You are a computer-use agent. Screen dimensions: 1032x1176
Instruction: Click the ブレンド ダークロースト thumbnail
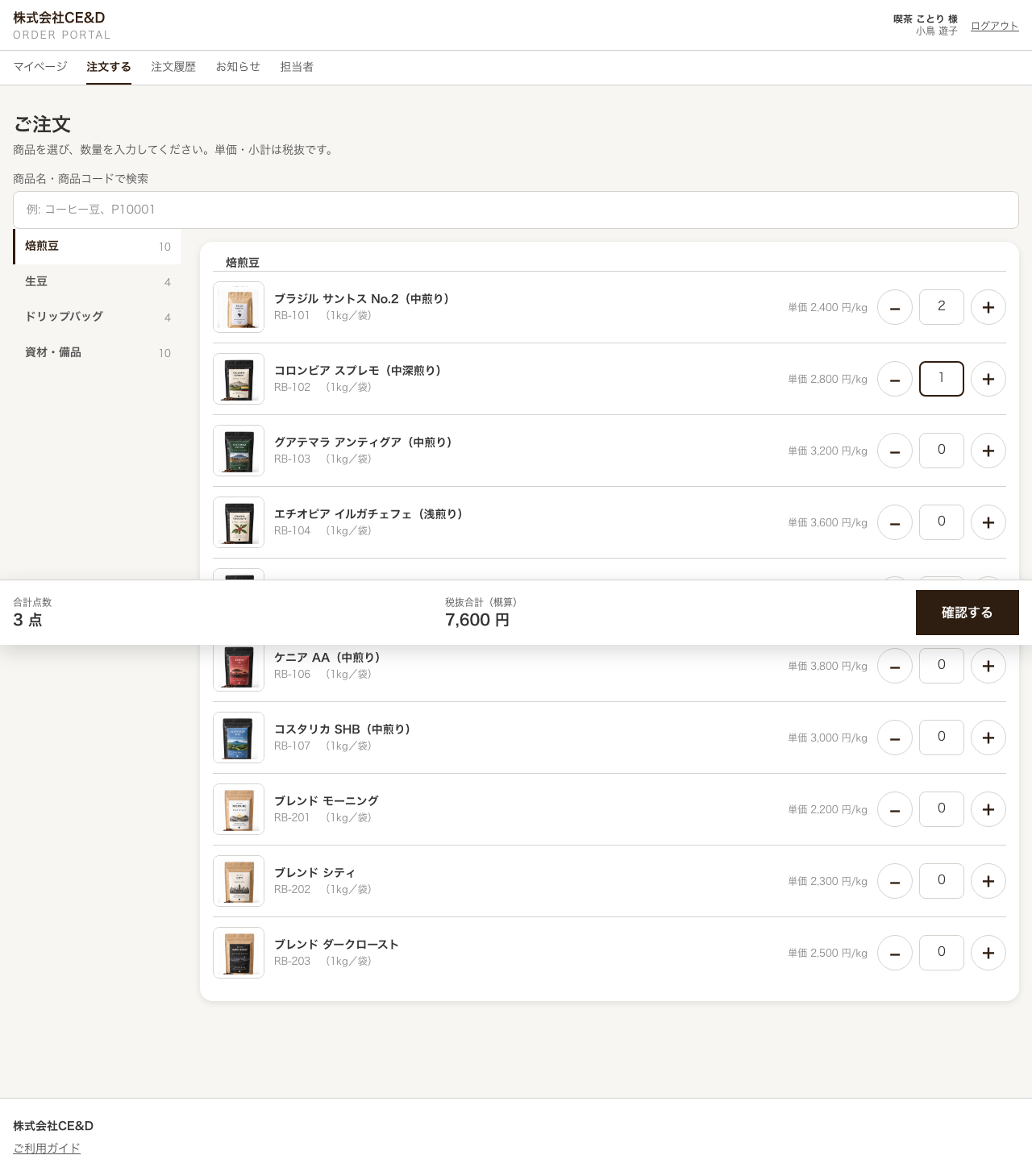pos(239,953)
